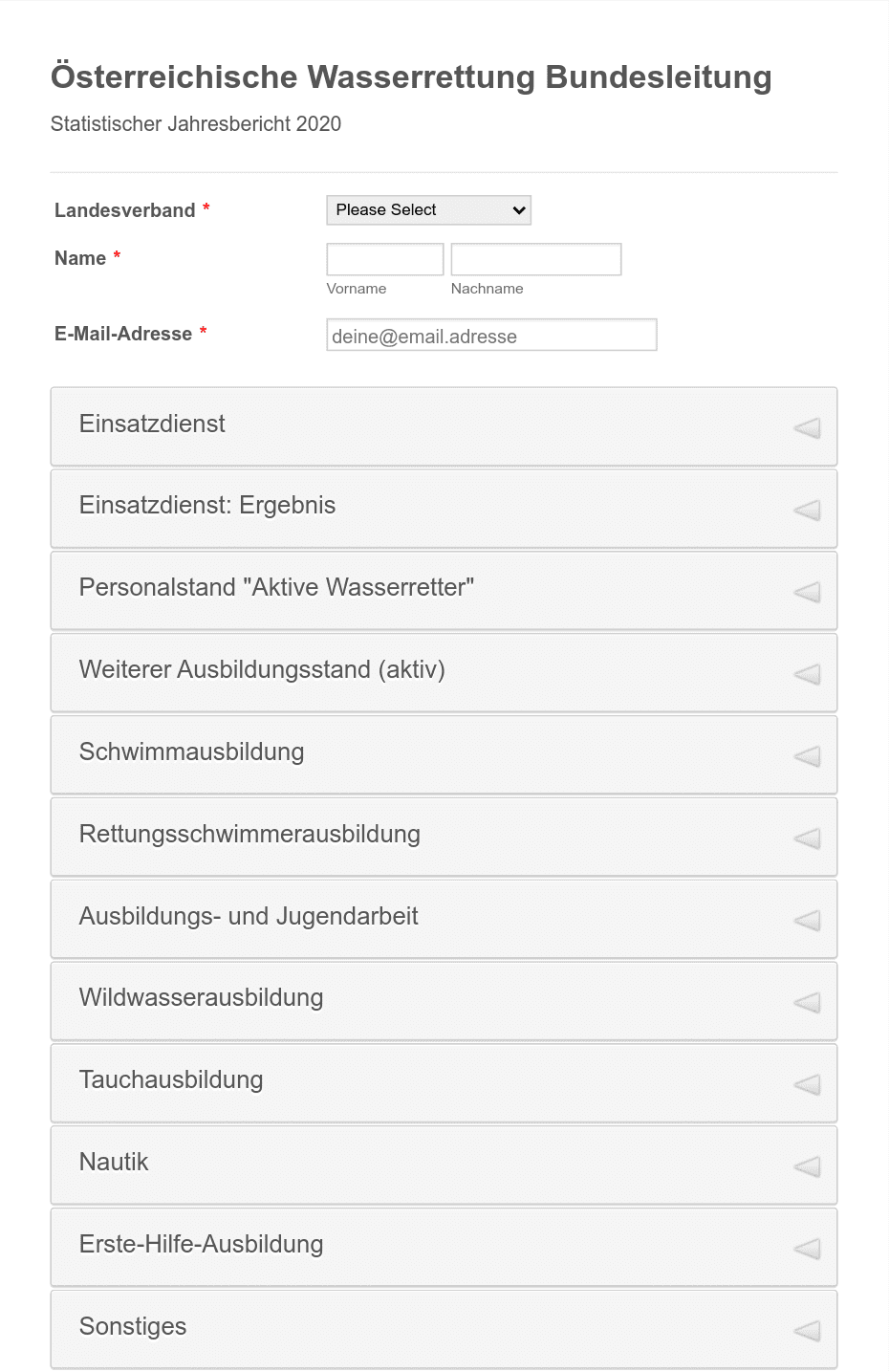Screen dimensions: 889x1372
Task: Click arrow icon on Ausbildungs- und Jugendarbeit
Action: pos(807,921)
